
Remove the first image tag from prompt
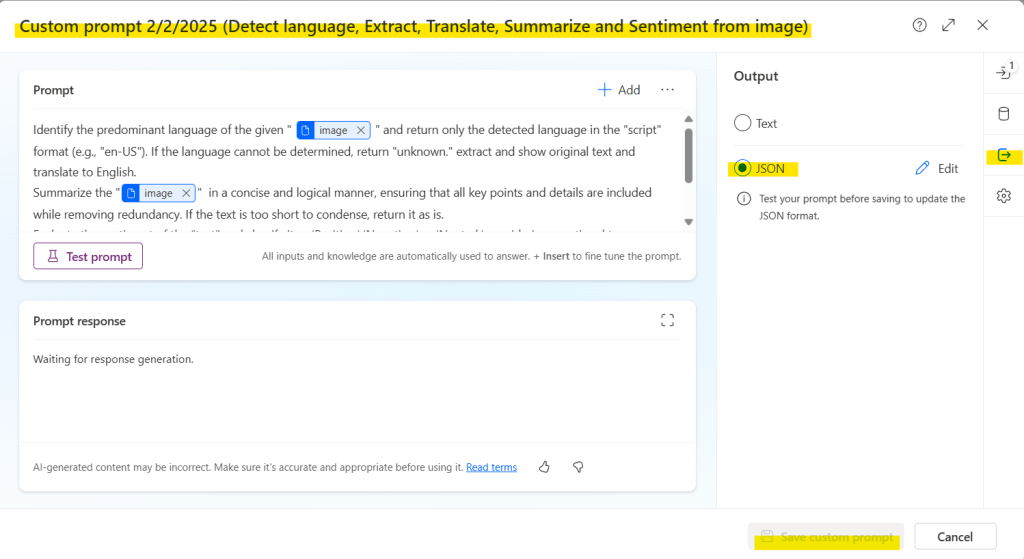pos(361,130)
